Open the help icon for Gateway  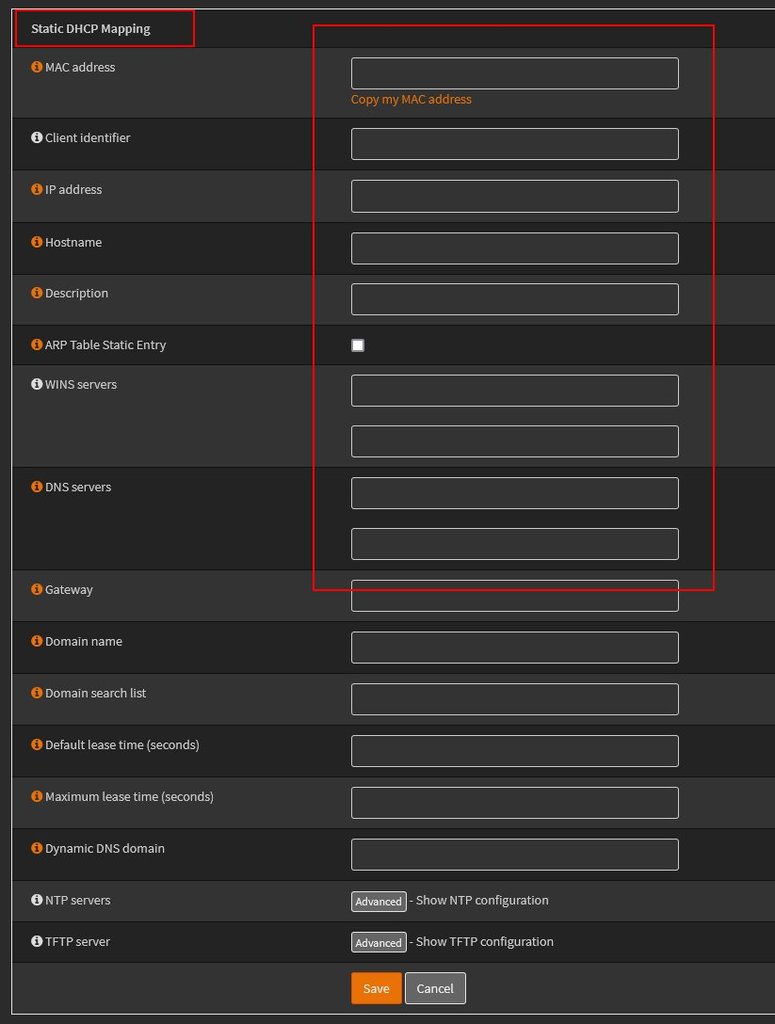pyautogui.click(x=37, y=589)
